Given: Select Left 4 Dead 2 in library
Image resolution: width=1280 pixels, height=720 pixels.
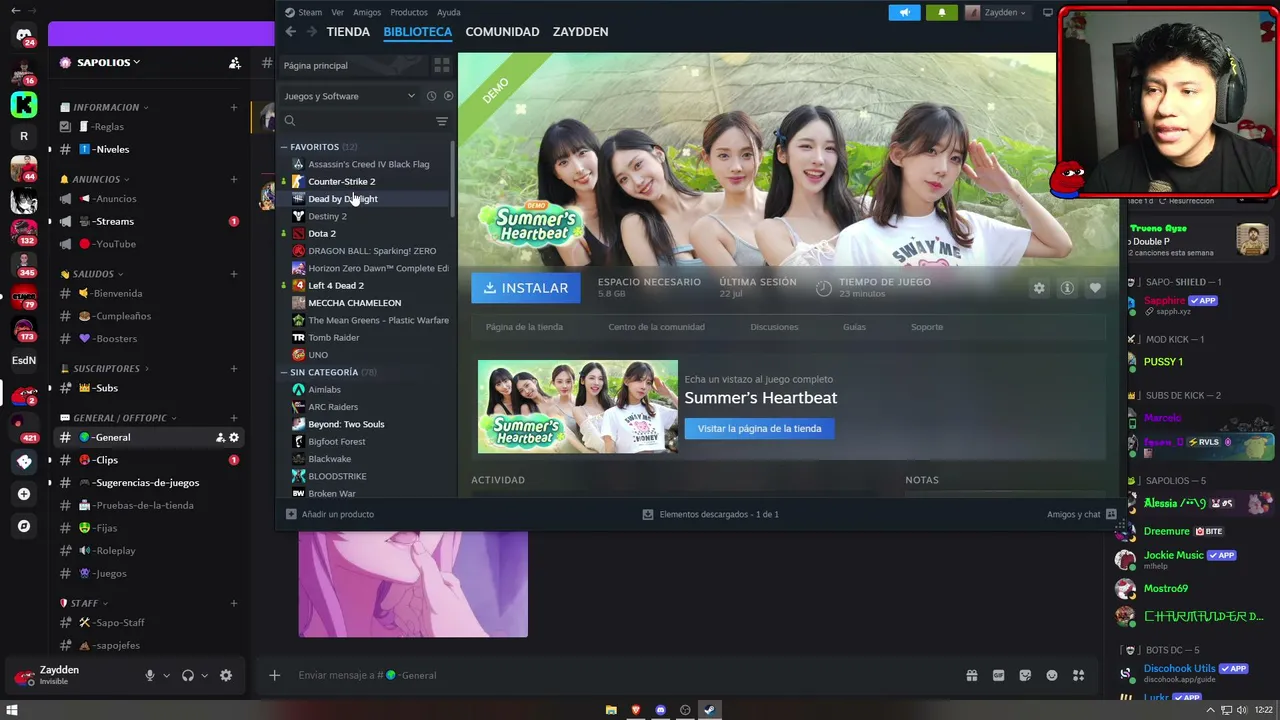Looking at the screenshot, I should (x=336, y=286).
